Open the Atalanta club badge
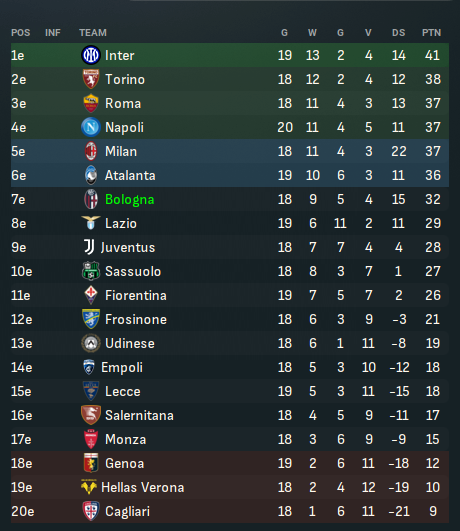Screen dimensions: 460x531 click(x=91, y=175)
